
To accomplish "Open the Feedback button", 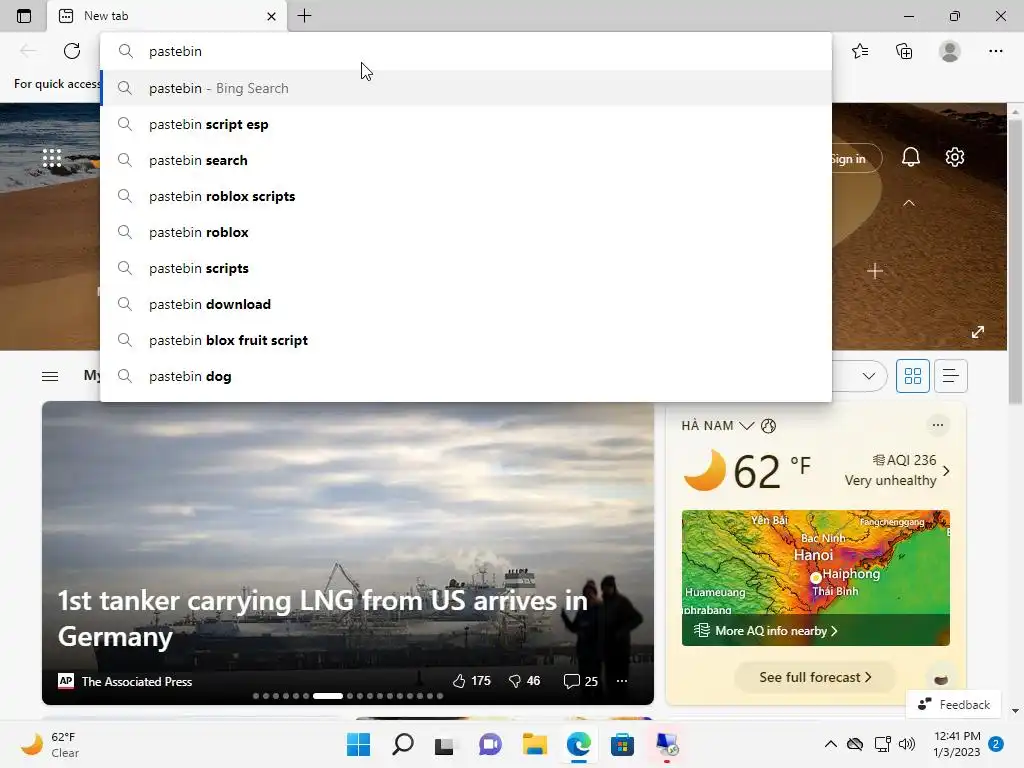I will coord(953,705).
